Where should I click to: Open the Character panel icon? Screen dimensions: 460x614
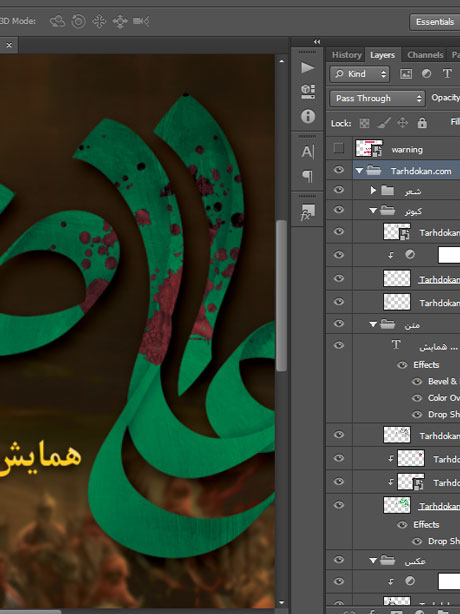coord(308,152)
